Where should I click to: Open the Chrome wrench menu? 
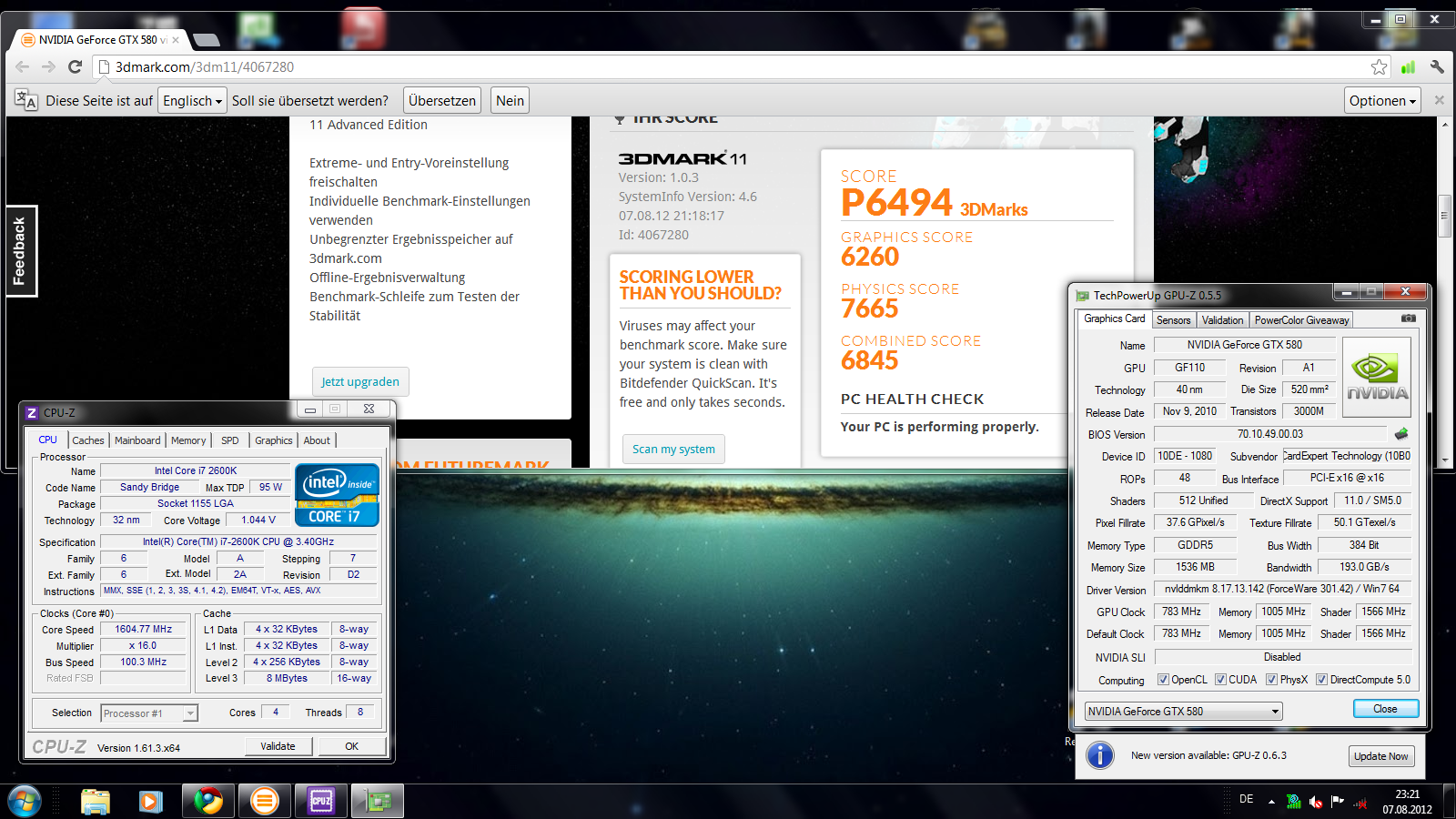pos(1437,66)
